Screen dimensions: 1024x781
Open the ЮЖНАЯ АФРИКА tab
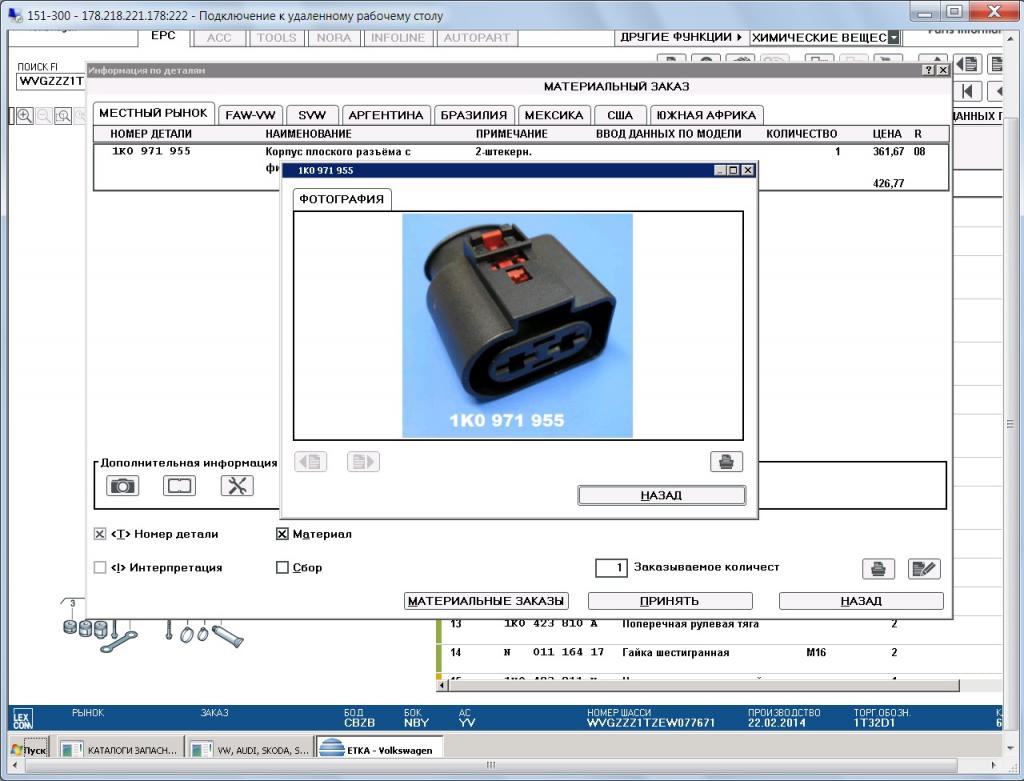(x=706, y=115)
